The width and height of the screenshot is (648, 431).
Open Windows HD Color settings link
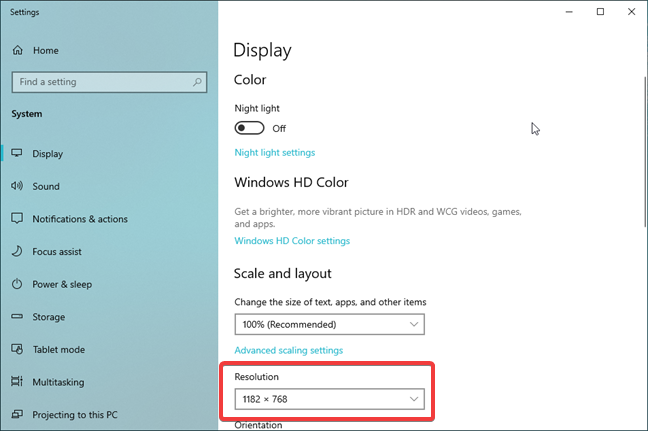pyautogui.click(x=292, y=241)
